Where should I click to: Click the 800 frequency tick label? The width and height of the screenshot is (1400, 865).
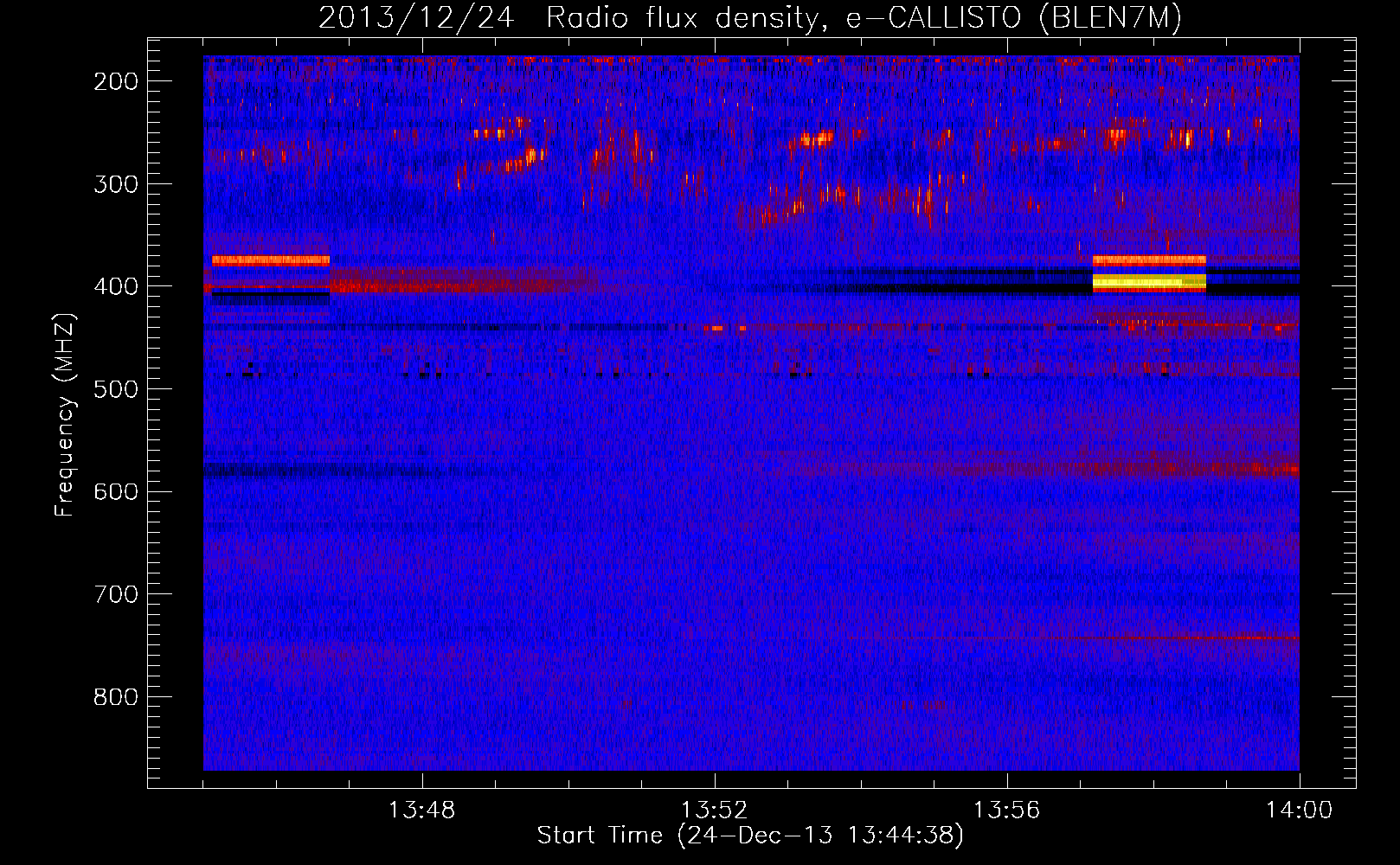116,697
